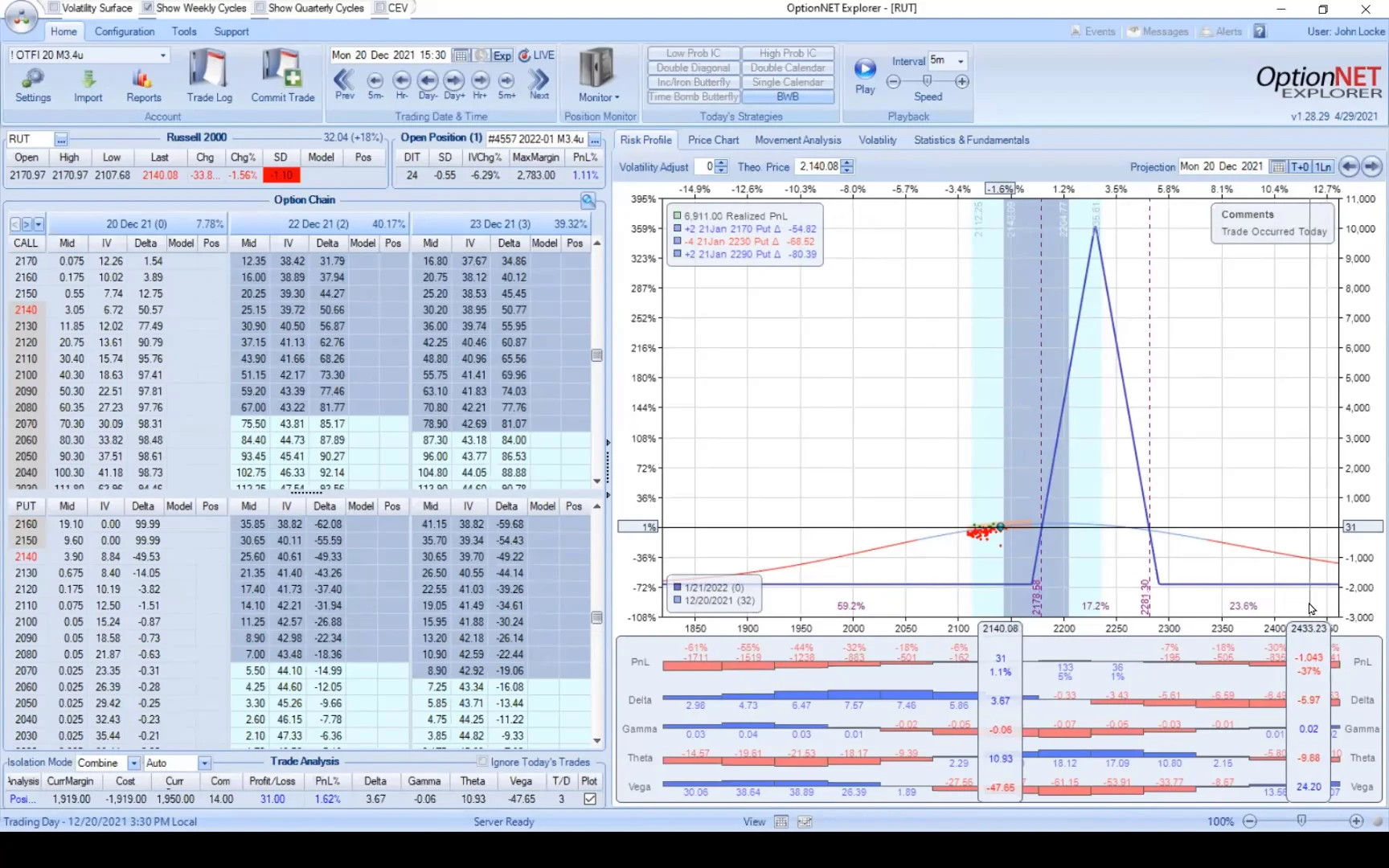Open the RUT symbol lookup button
This screenshot has height=868, width=1389.
pyautogui.click(x=61, y=139)
